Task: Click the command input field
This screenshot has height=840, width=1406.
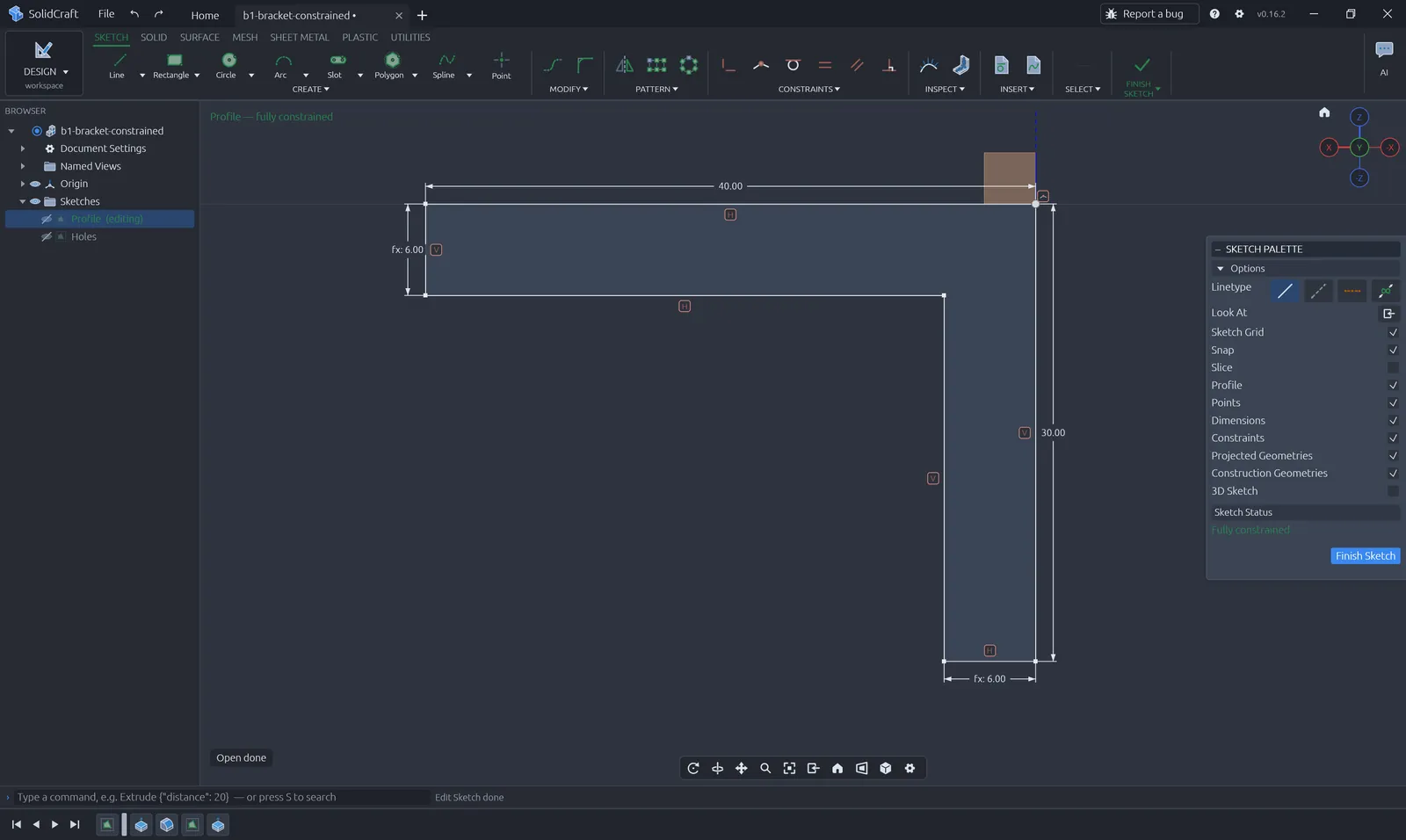Action: click(x=221, y=797)
